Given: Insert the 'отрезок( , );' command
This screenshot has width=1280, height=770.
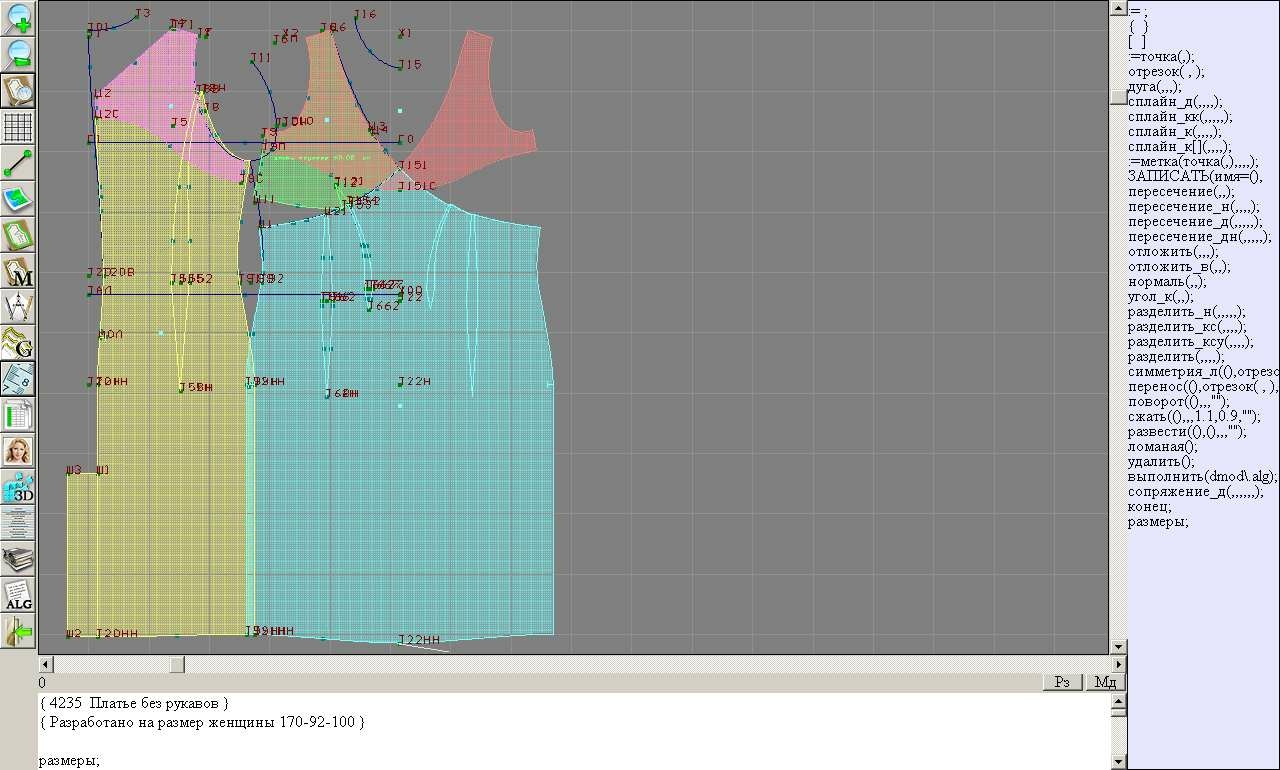Looking at the screenshot, I should pos(1166,71).
